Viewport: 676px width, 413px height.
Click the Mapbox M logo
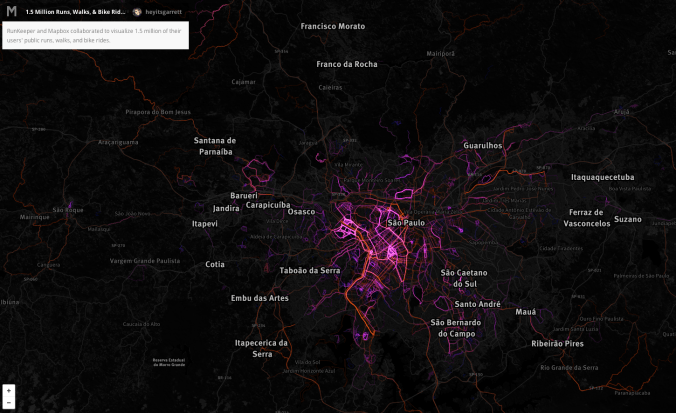pos(11,11)
